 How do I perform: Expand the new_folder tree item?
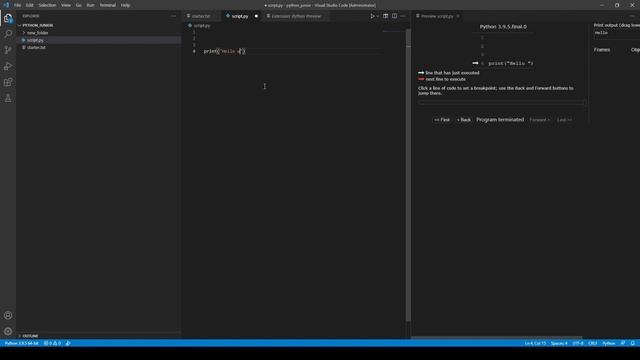(98, 33)
